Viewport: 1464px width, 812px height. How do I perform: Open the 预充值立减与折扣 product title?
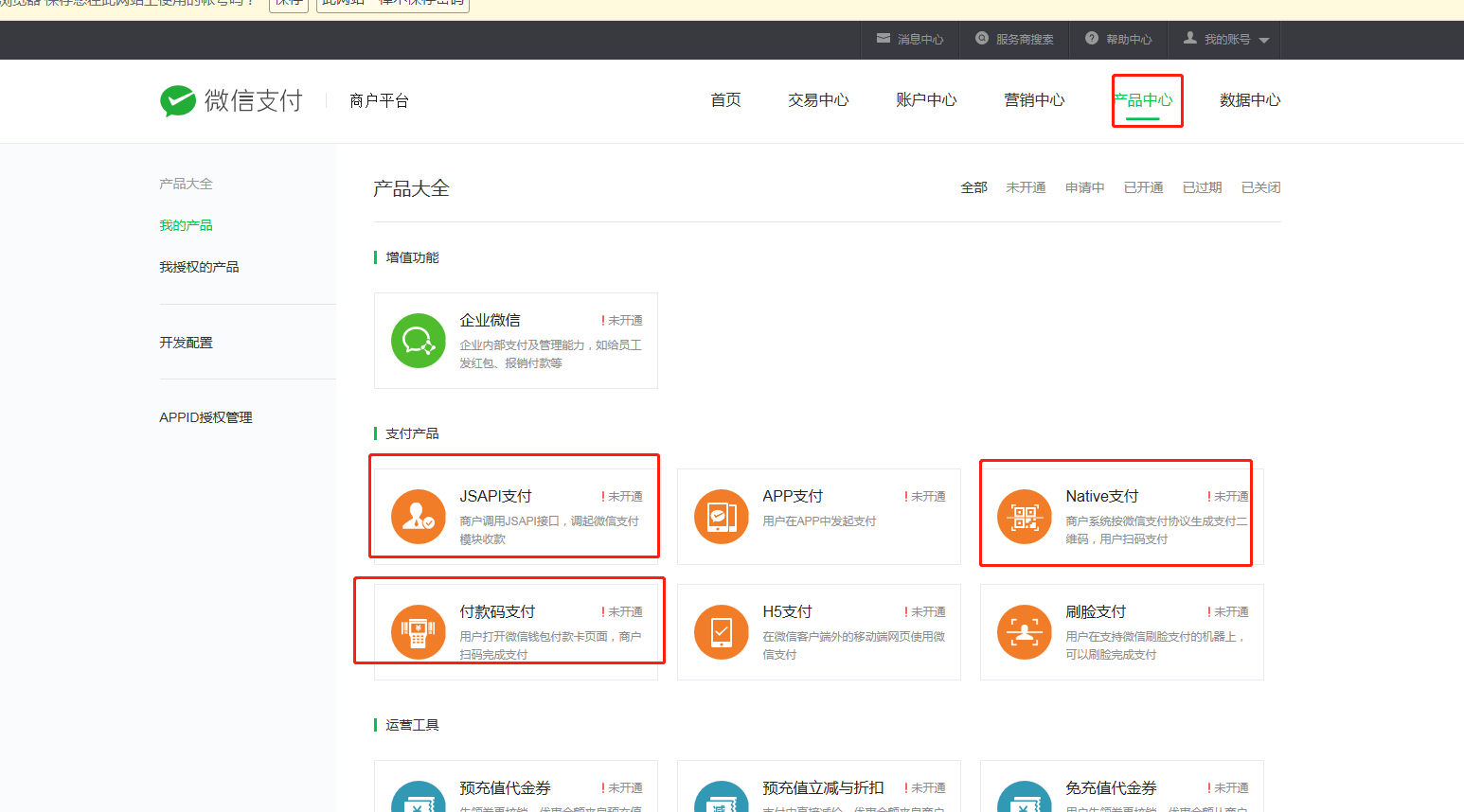(824, 788)
